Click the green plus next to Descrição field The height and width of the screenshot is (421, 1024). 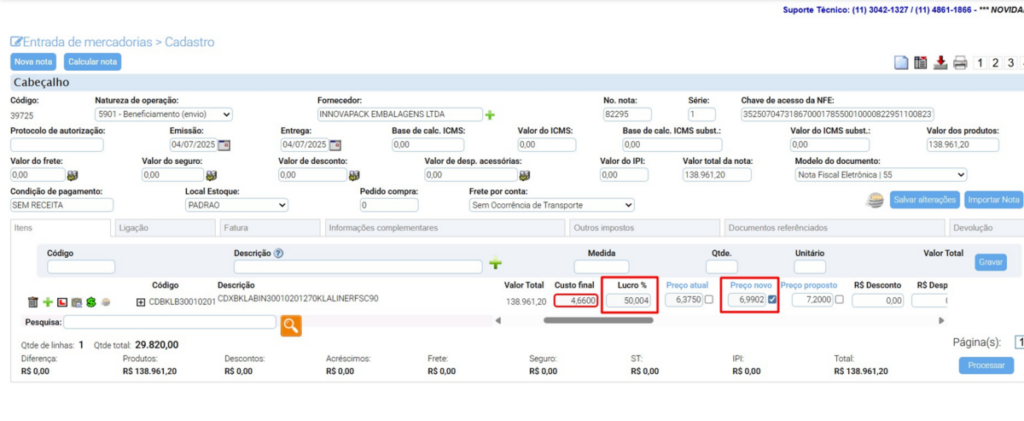(x=496, y=264)
